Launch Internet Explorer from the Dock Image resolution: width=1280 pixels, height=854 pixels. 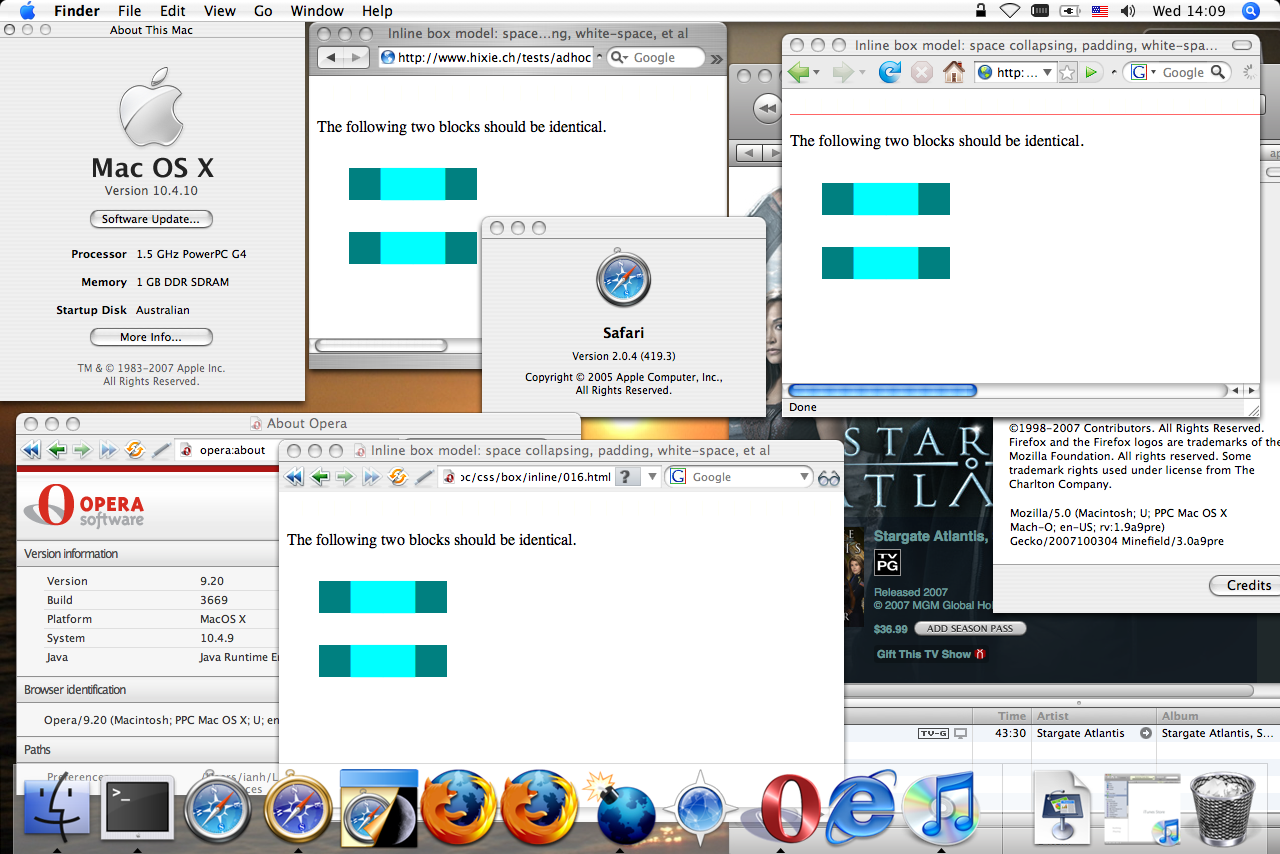860,806
